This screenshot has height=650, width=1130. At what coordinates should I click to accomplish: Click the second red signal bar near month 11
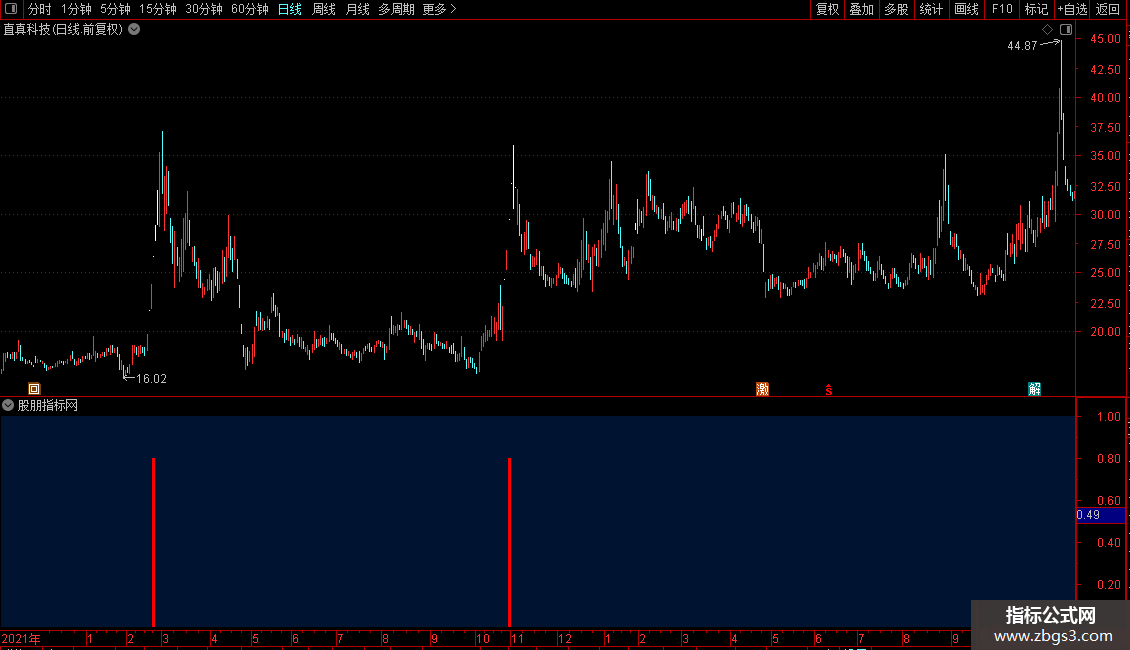[510, 542]
